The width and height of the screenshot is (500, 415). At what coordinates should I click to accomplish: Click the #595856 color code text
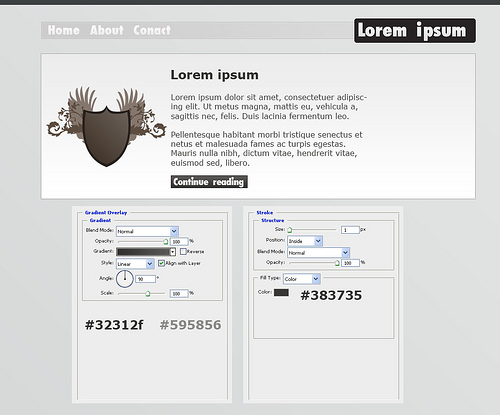pos(191,325)
